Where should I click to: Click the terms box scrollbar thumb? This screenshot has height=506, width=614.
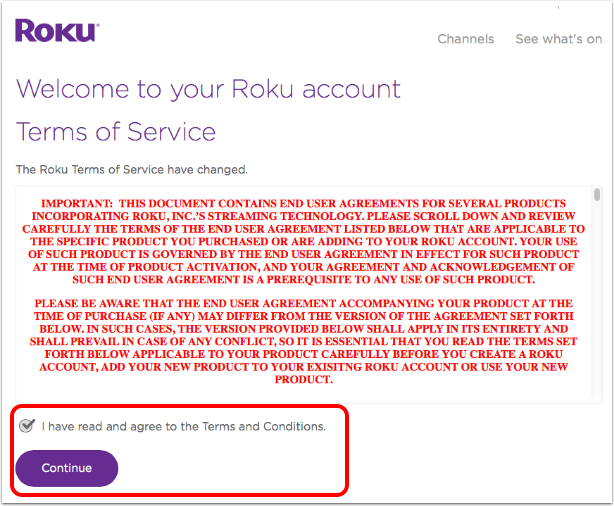point(597,195)
